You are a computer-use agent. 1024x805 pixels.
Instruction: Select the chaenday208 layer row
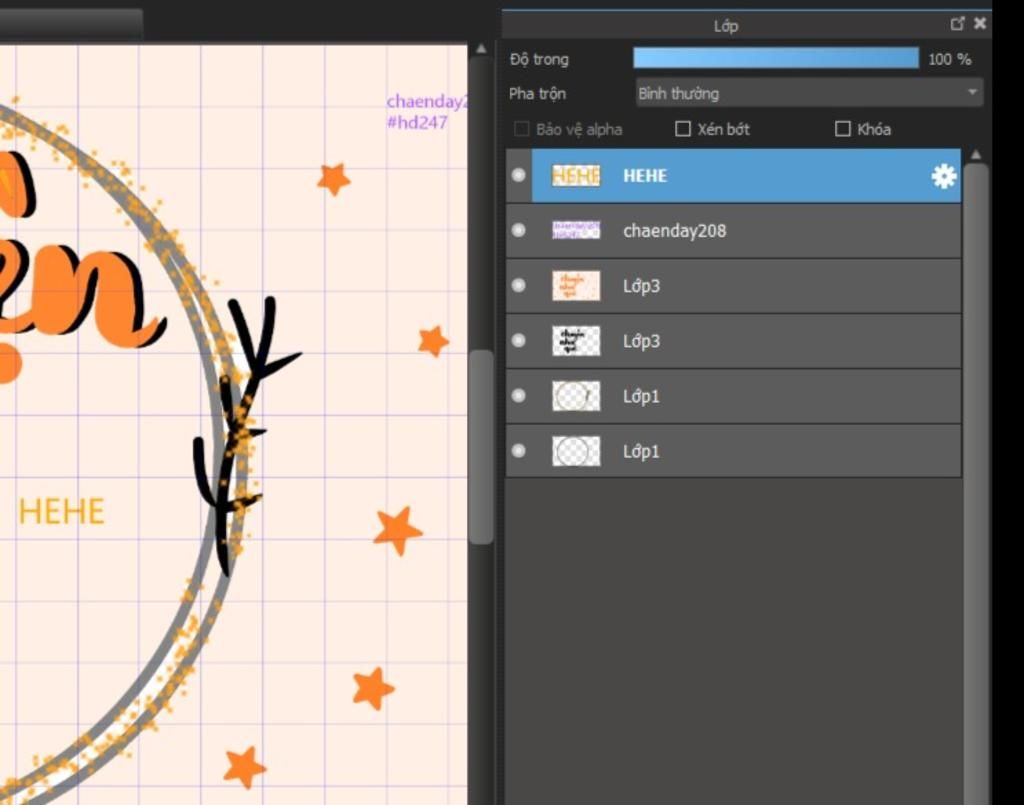point(733,230)
